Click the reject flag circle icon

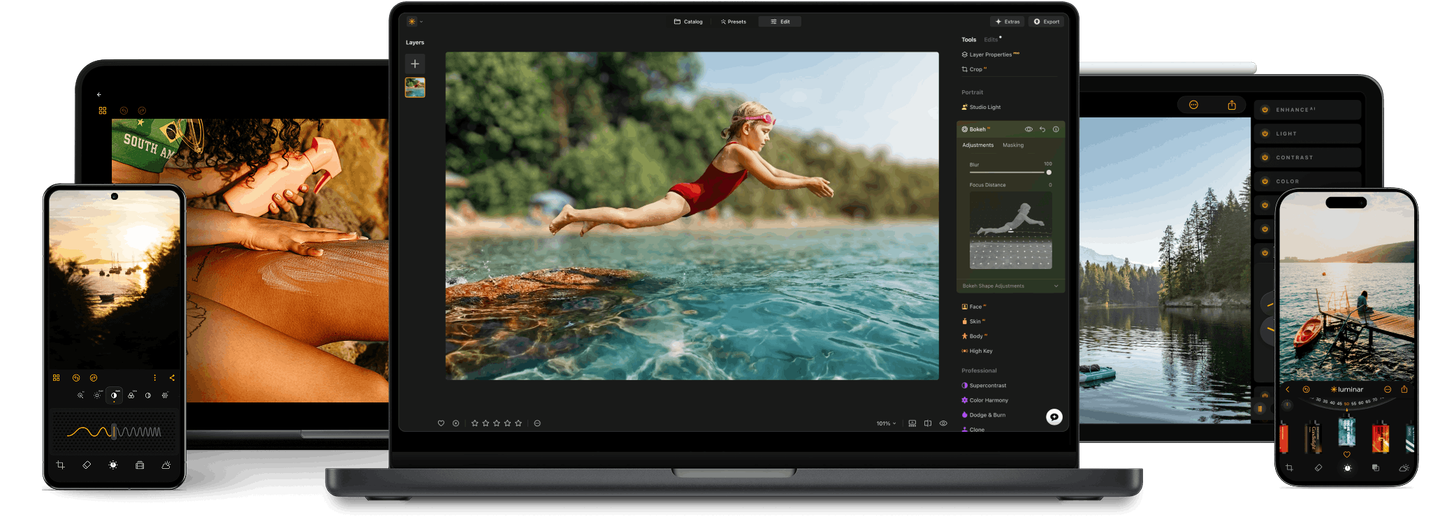click(456, 423)
